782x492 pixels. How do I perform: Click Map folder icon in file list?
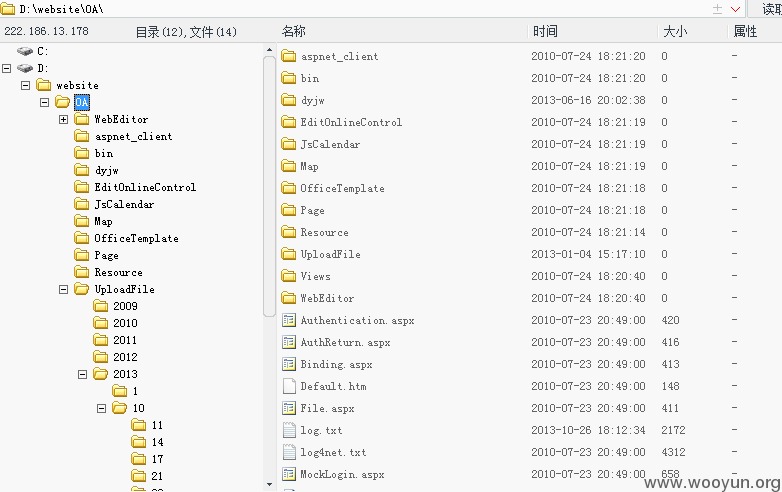(288, 166)
